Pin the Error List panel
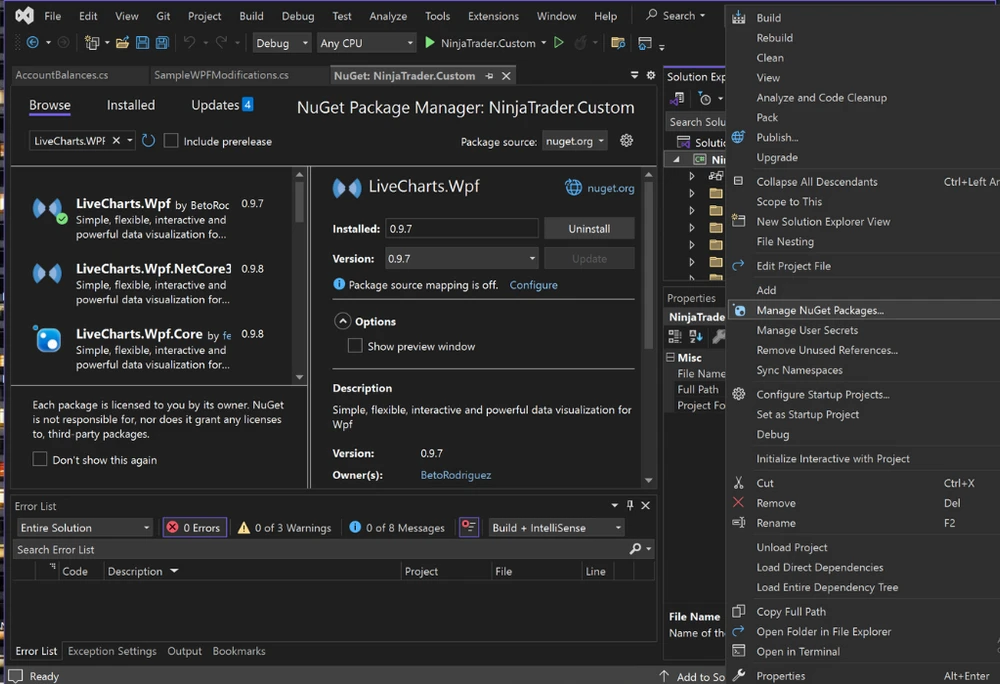The height and width of the screenshot is (684, 1000). click(630, 505)
